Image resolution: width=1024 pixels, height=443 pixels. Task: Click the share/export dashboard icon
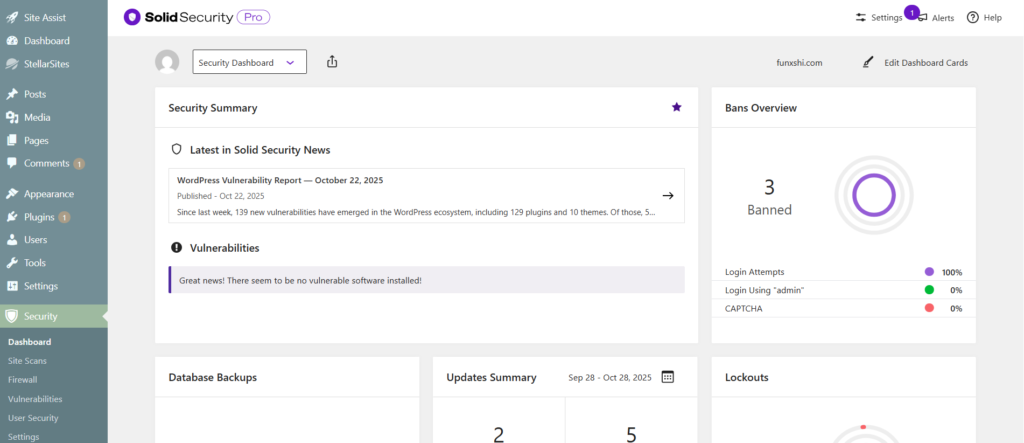tap(332, 62)
